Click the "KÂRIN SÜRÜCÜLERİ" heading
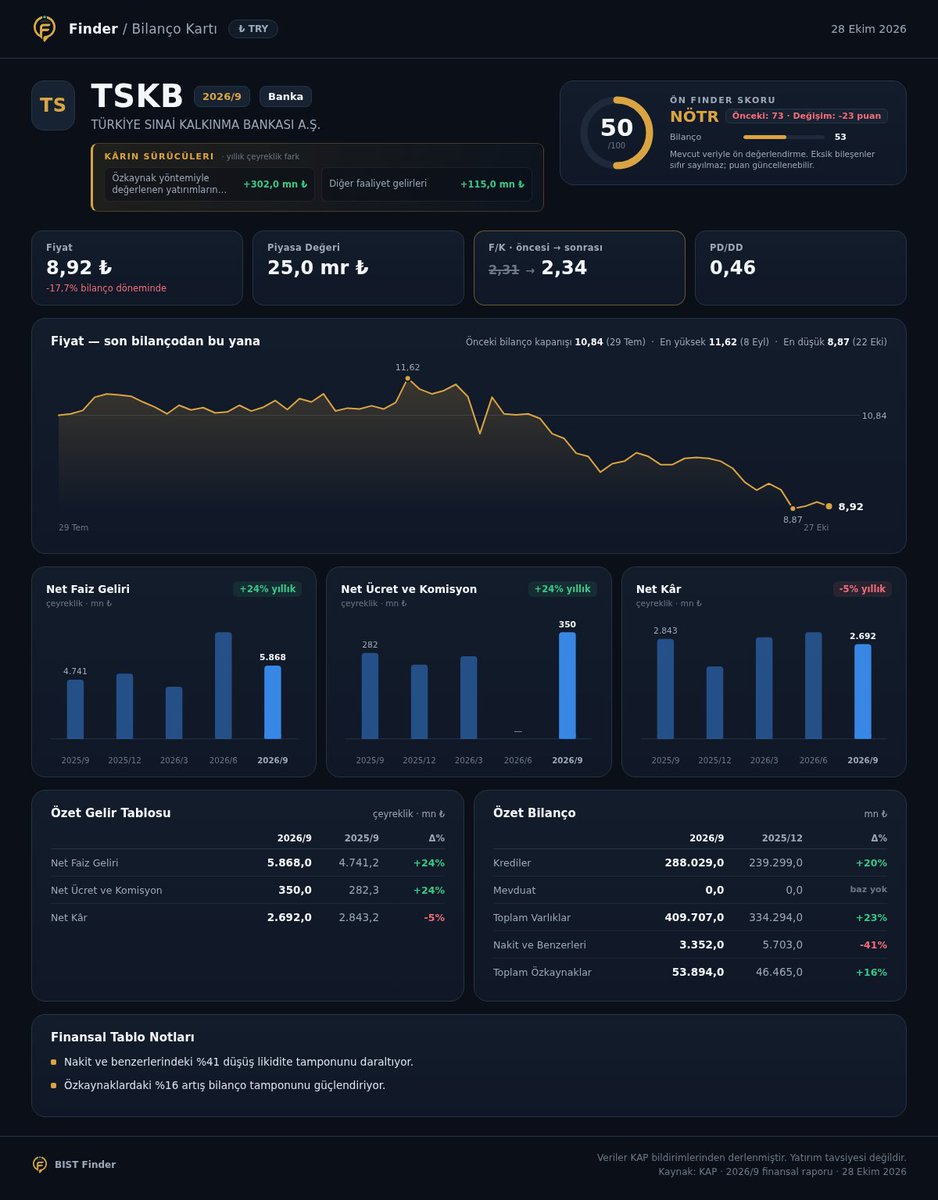938x1200 pixels. [159, 156]
